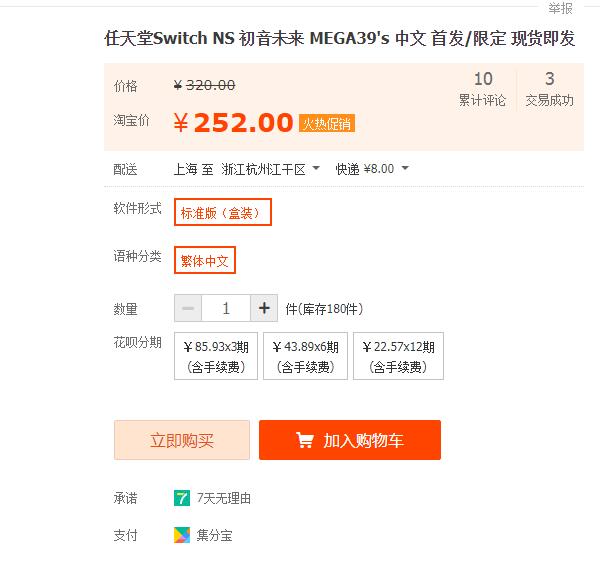This screenshot has height=579, width=600.
Task: Choose the ¥85.93x3期 installment plan
Action: 216,356
